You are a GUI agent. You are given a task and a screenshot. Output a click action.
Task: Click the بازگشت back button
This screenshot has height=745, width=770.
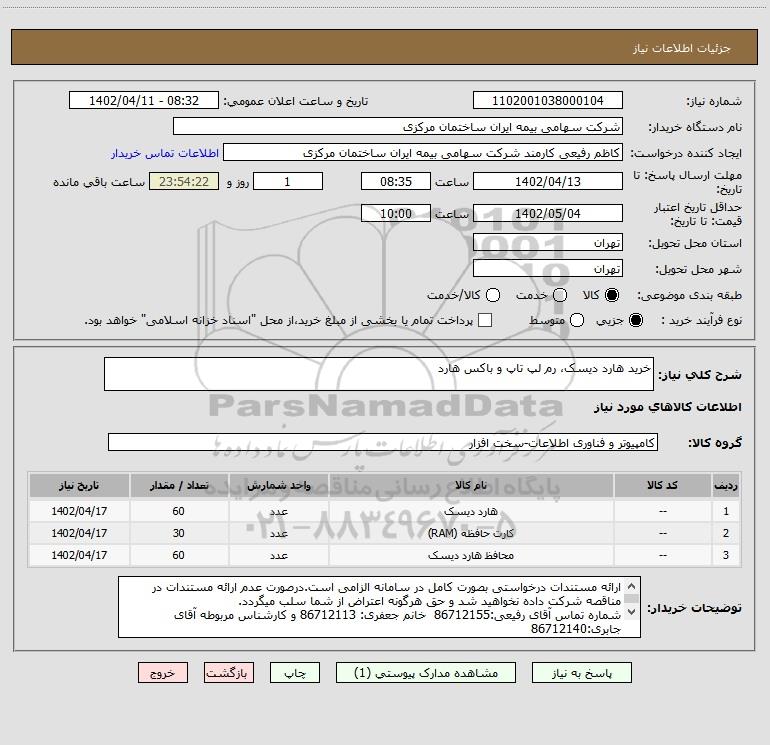[x=229, y=673]
